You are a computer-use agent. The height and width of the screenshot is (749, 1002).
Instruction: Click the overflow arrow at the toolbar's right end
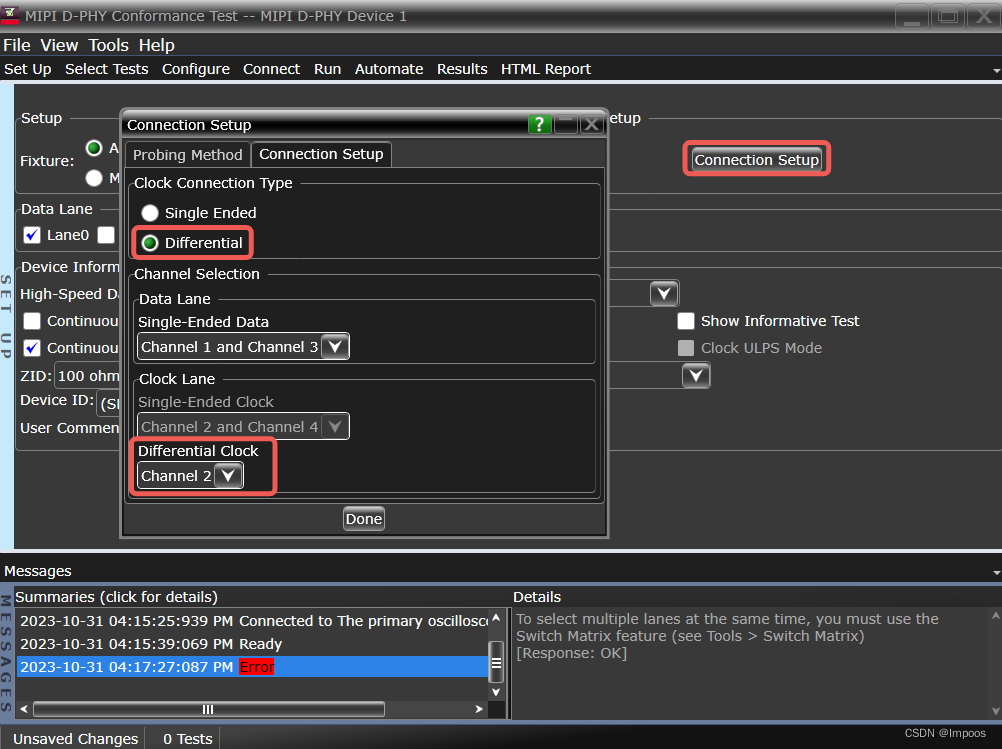[x=994, y=68]
